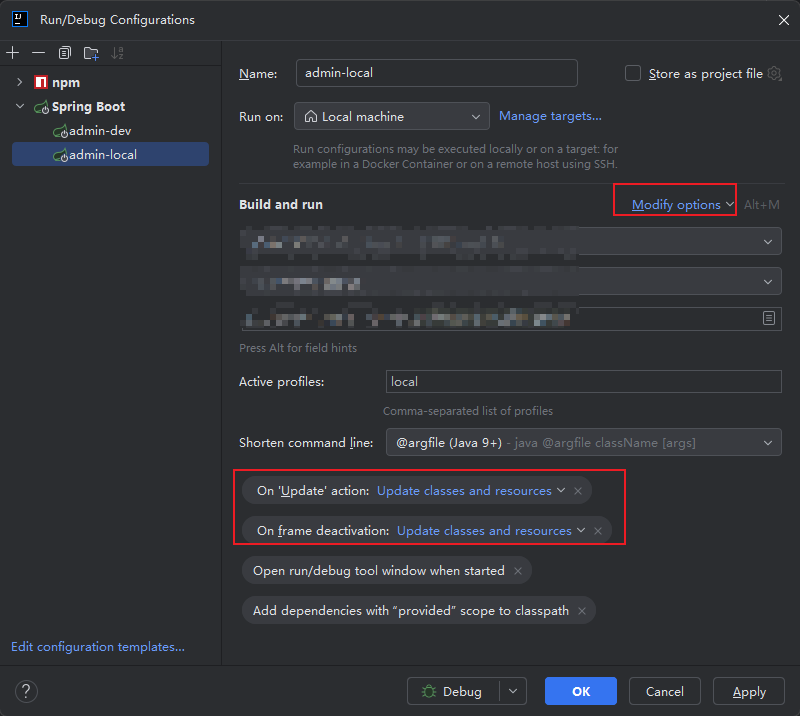The width and height of the screenshot is (800, 716).
Task: Click the bug icon on Debug button
Action: [x=429, y=692]
